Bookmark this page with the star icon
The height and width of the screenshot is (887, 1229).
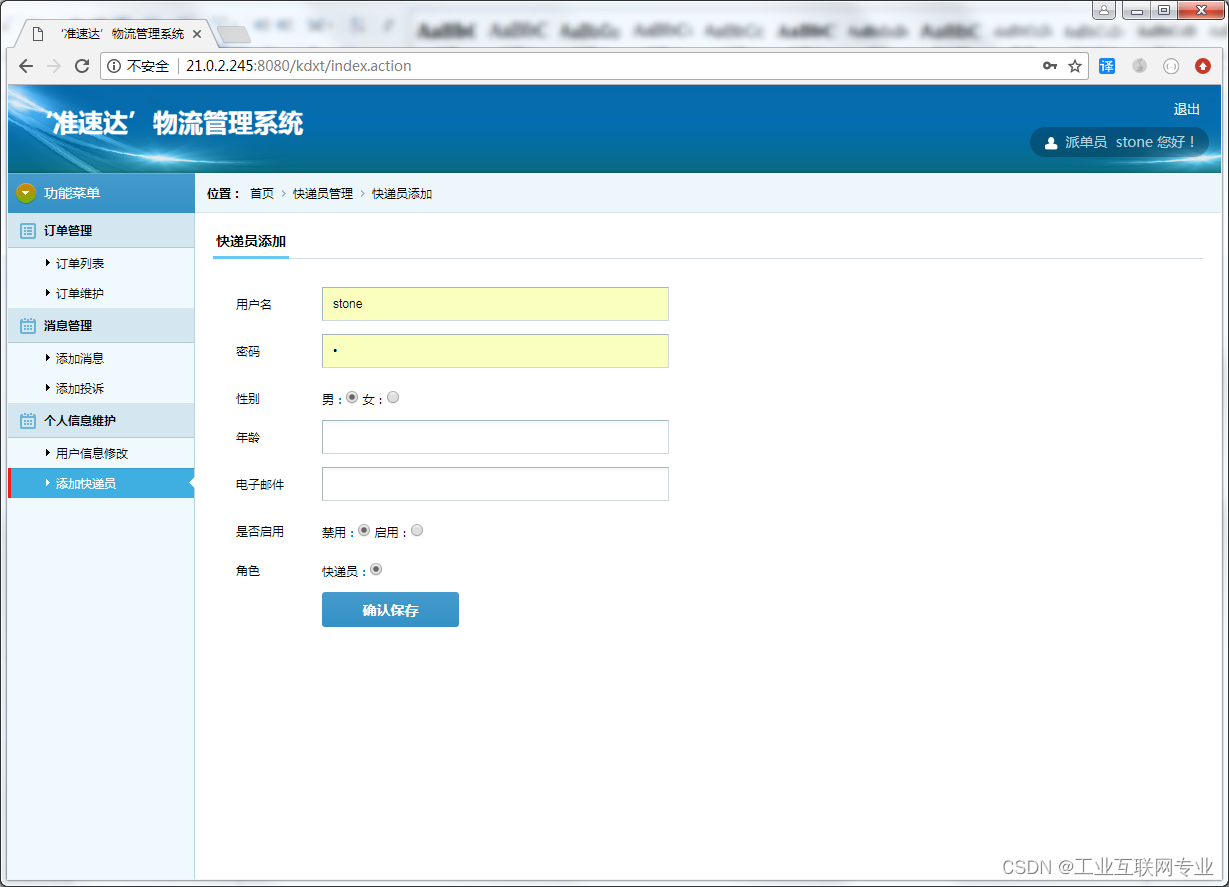pos(1075,66)
